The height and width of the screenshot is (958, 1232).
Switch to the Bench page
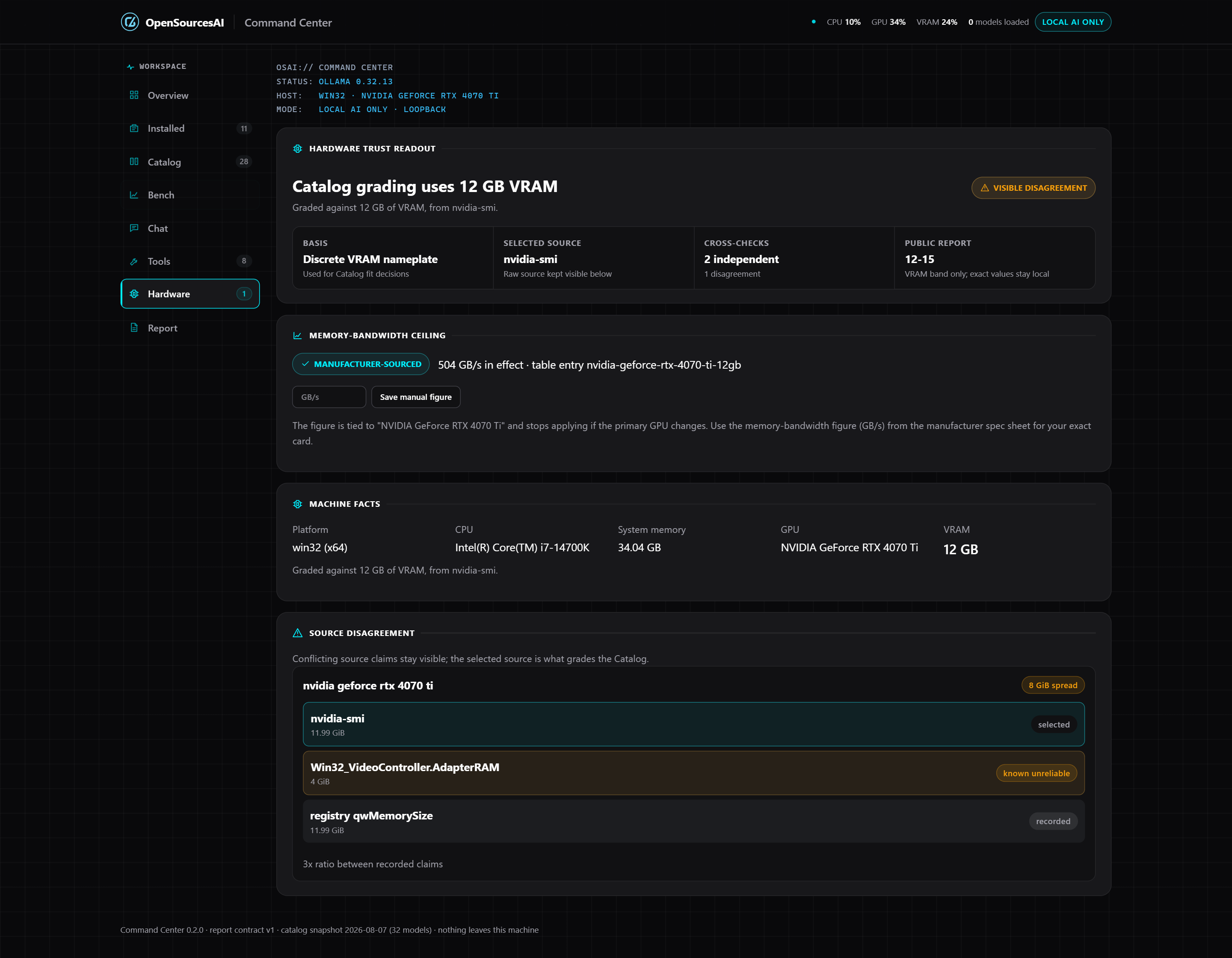click(x=190, y=195)
